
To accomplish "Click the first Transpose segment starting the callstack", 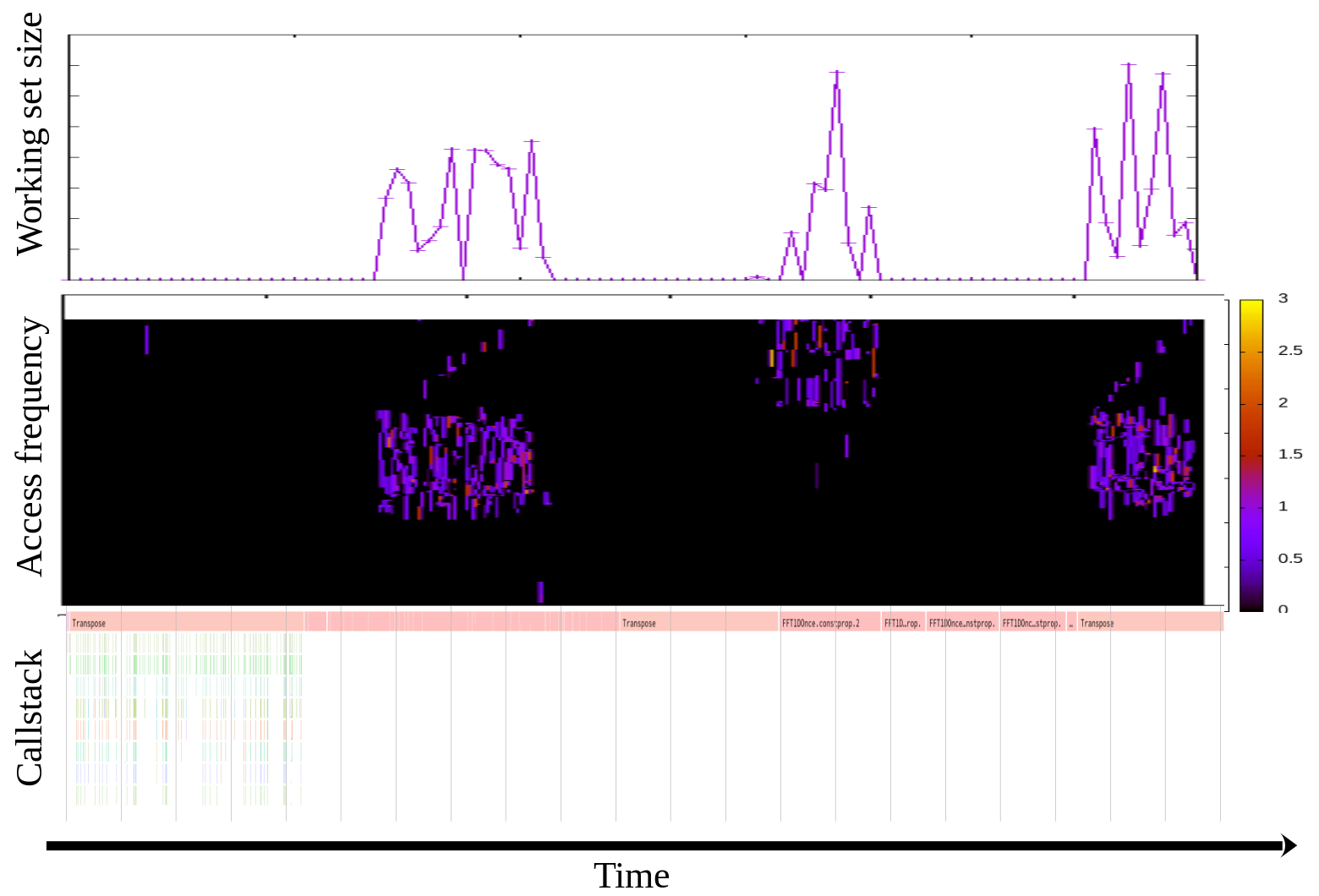I will pos(186,622).
